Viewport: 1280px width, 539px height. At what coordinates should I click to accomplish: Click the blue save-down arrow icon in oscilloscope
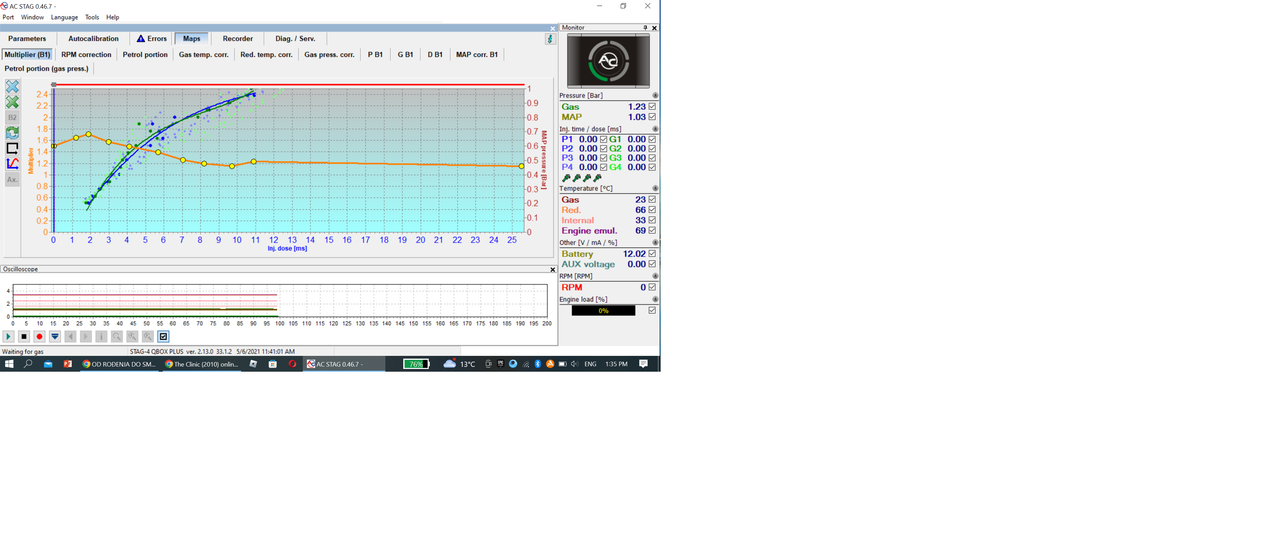coord(55,337)
